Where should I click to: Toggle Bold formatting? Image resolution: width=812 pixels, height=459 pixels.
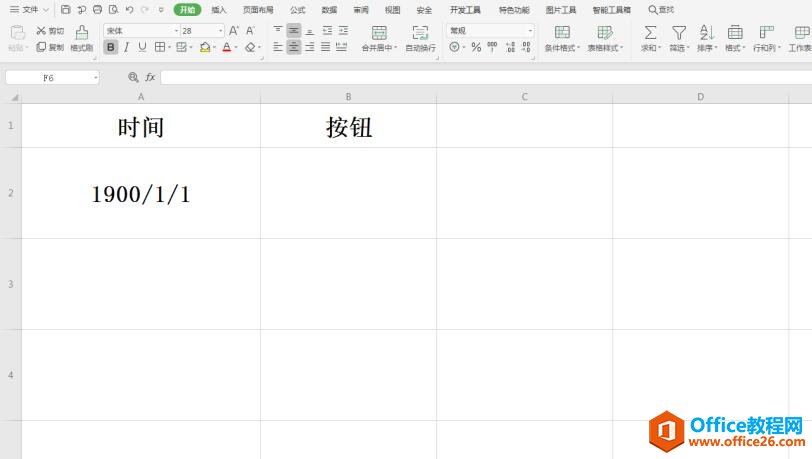110,47
